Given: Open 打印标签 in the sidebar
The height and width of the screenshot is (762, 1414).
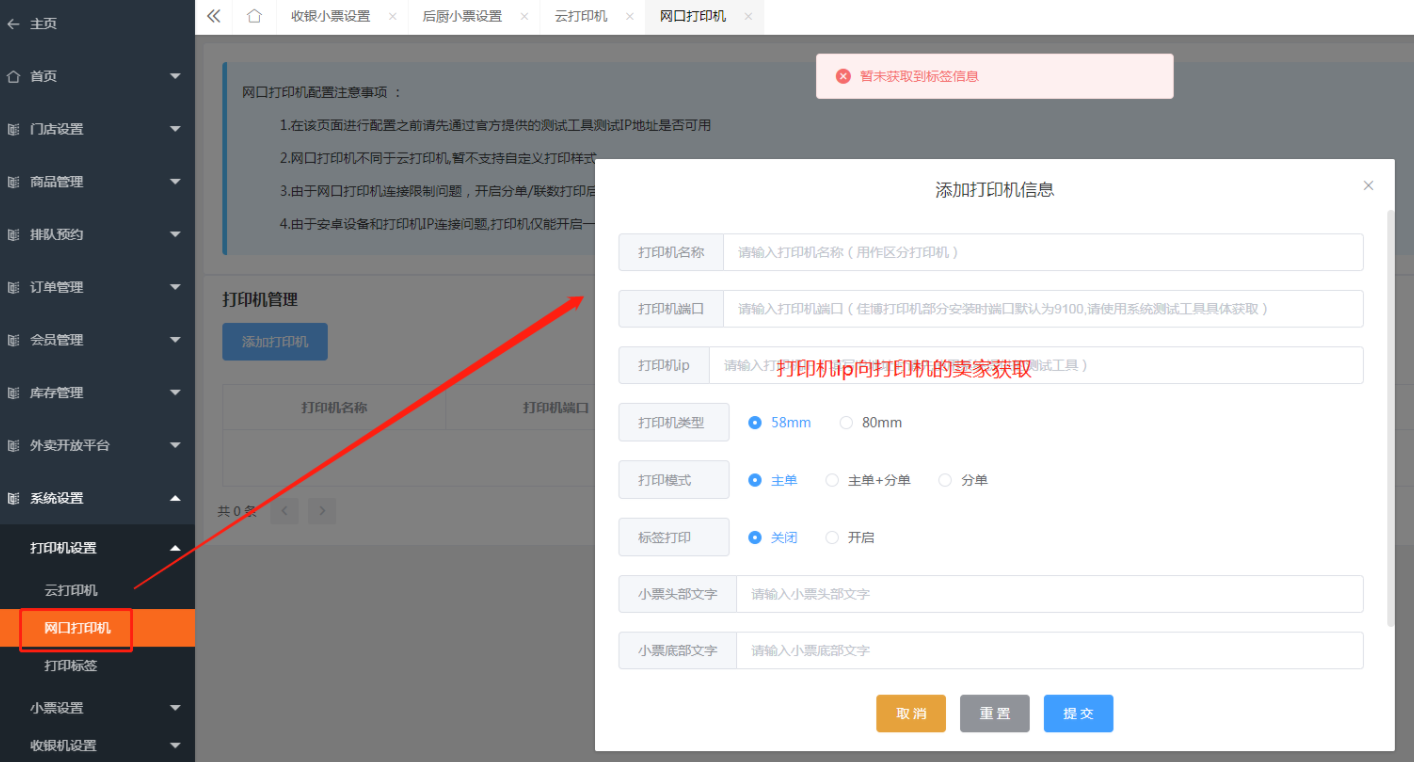Looking at the screenshot, I should point(71,666).
